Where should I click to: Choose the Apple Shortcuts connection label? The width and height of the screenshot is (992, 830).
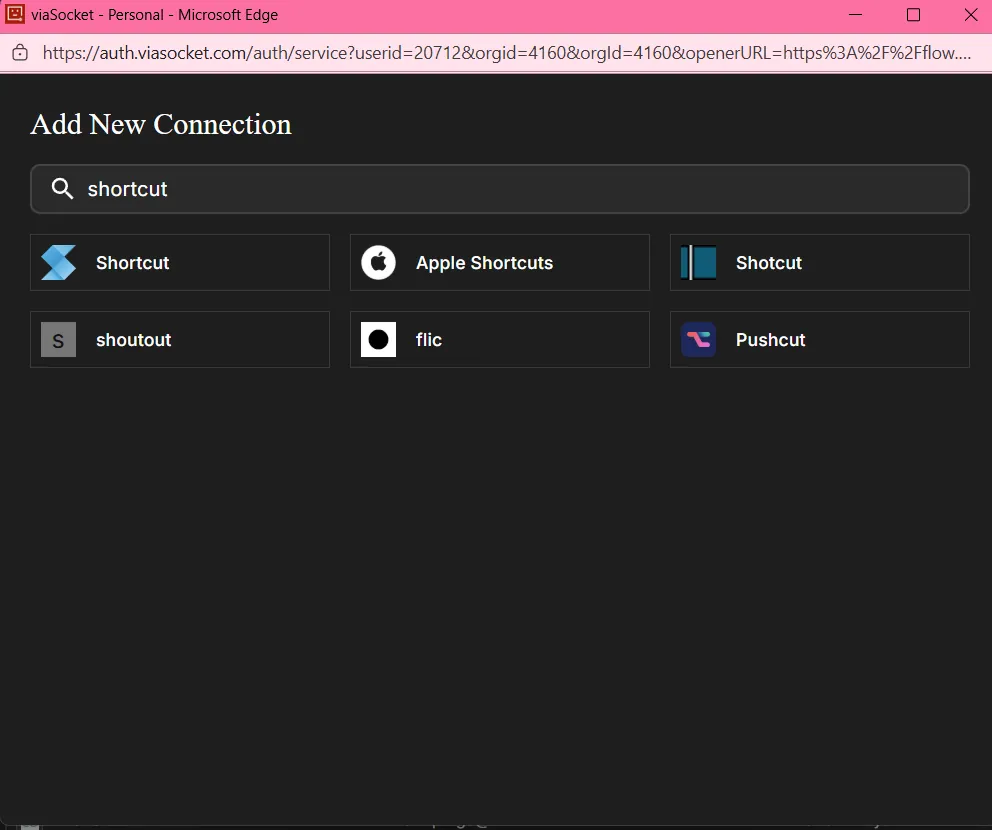coord(484,263)
